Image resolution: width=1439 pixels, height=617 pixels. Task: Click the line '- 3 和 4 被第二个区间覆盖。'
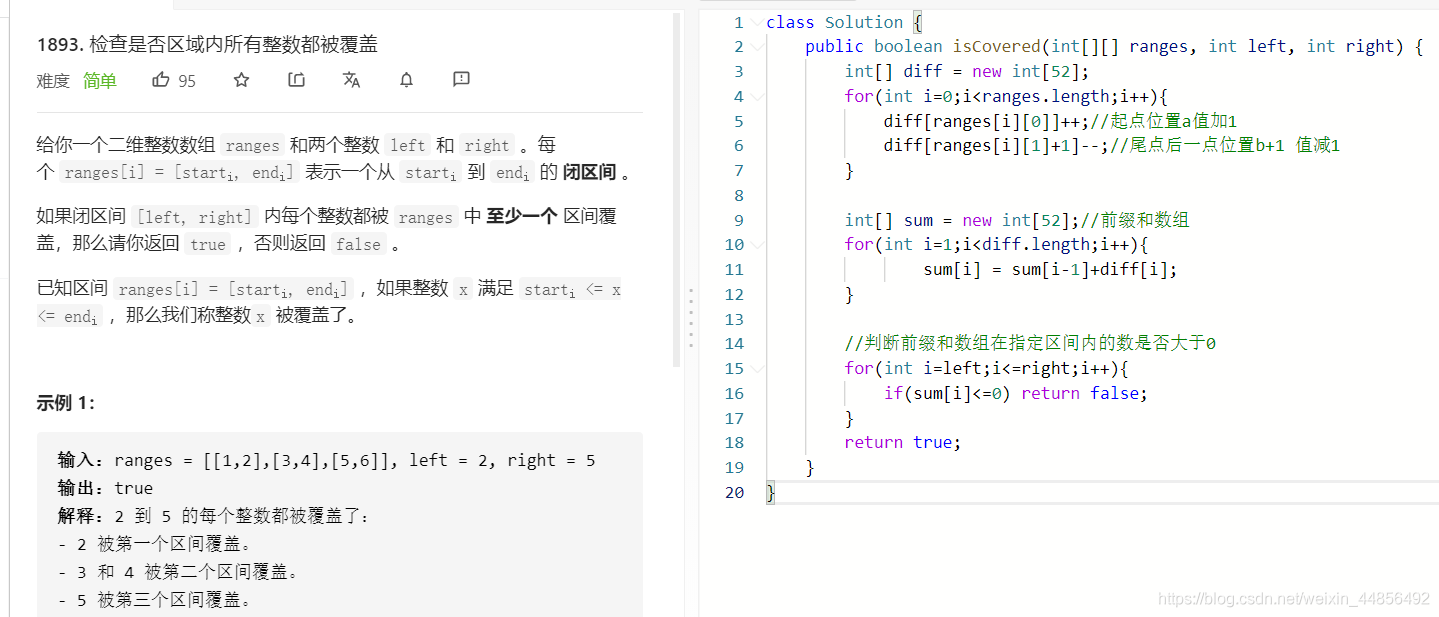point(178,572)
